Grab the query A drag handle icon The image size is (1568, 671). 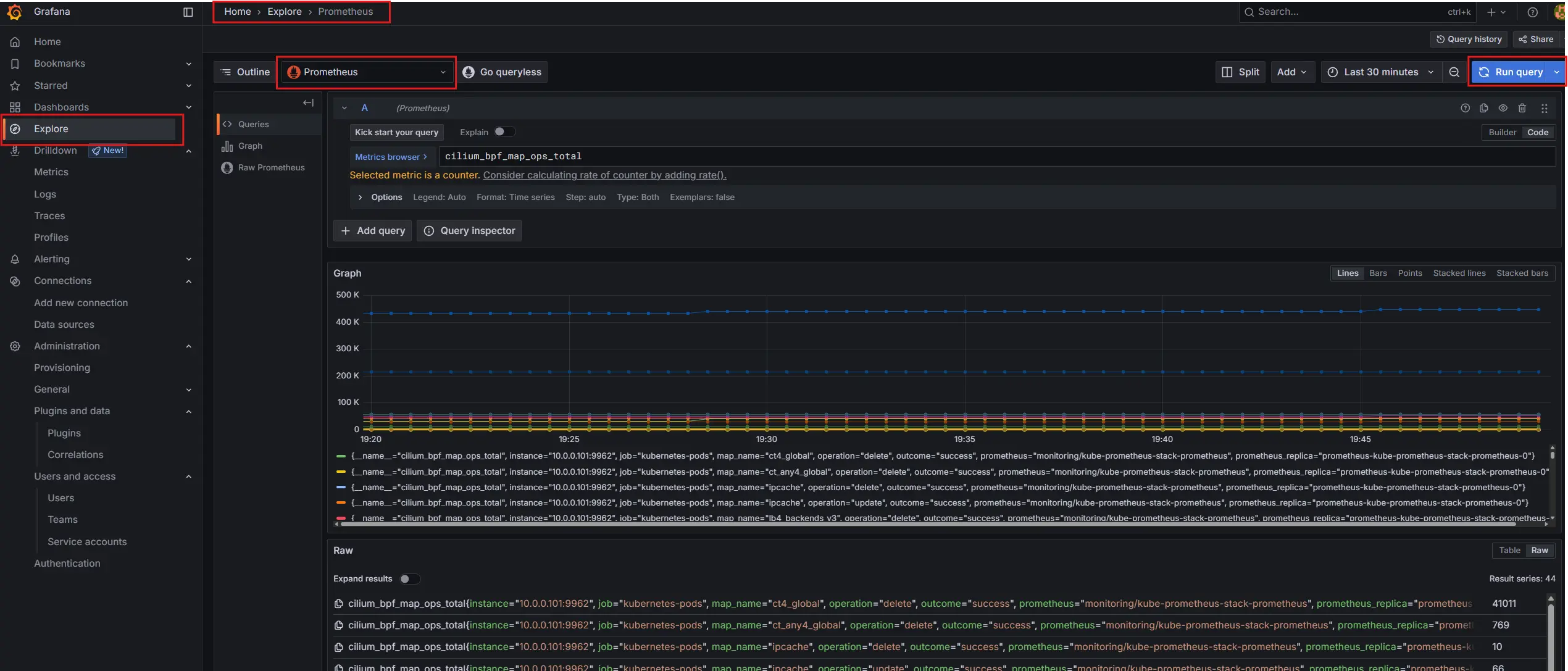[1544, 108]
